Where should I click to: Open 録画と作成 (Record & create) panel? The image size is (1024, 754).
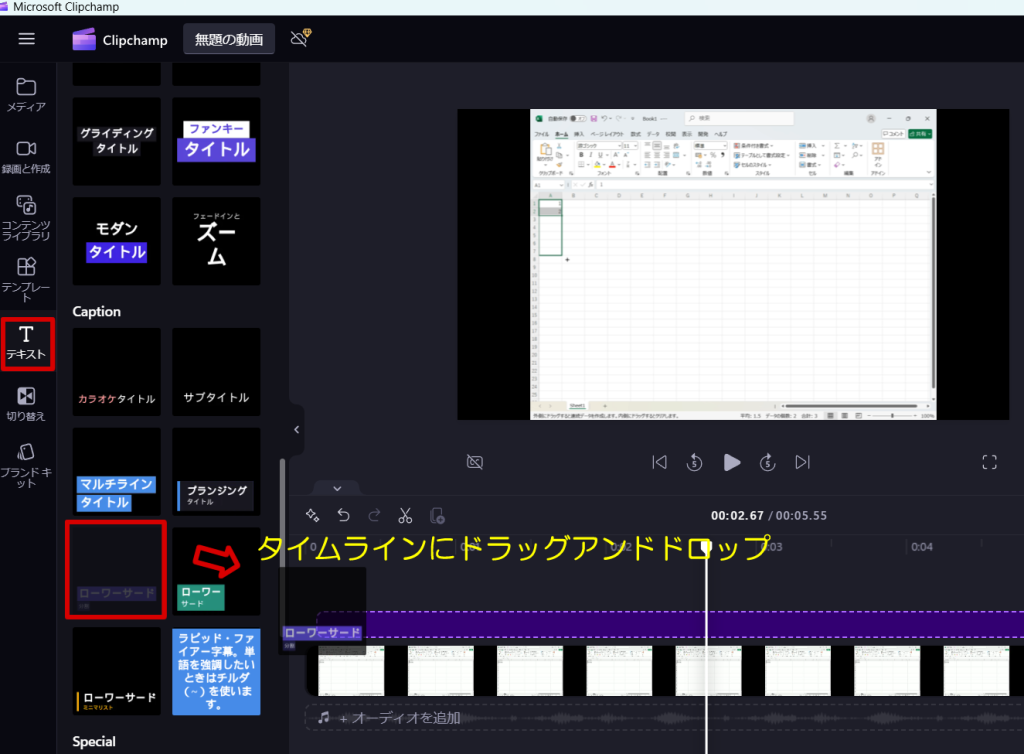coord(27,157)
